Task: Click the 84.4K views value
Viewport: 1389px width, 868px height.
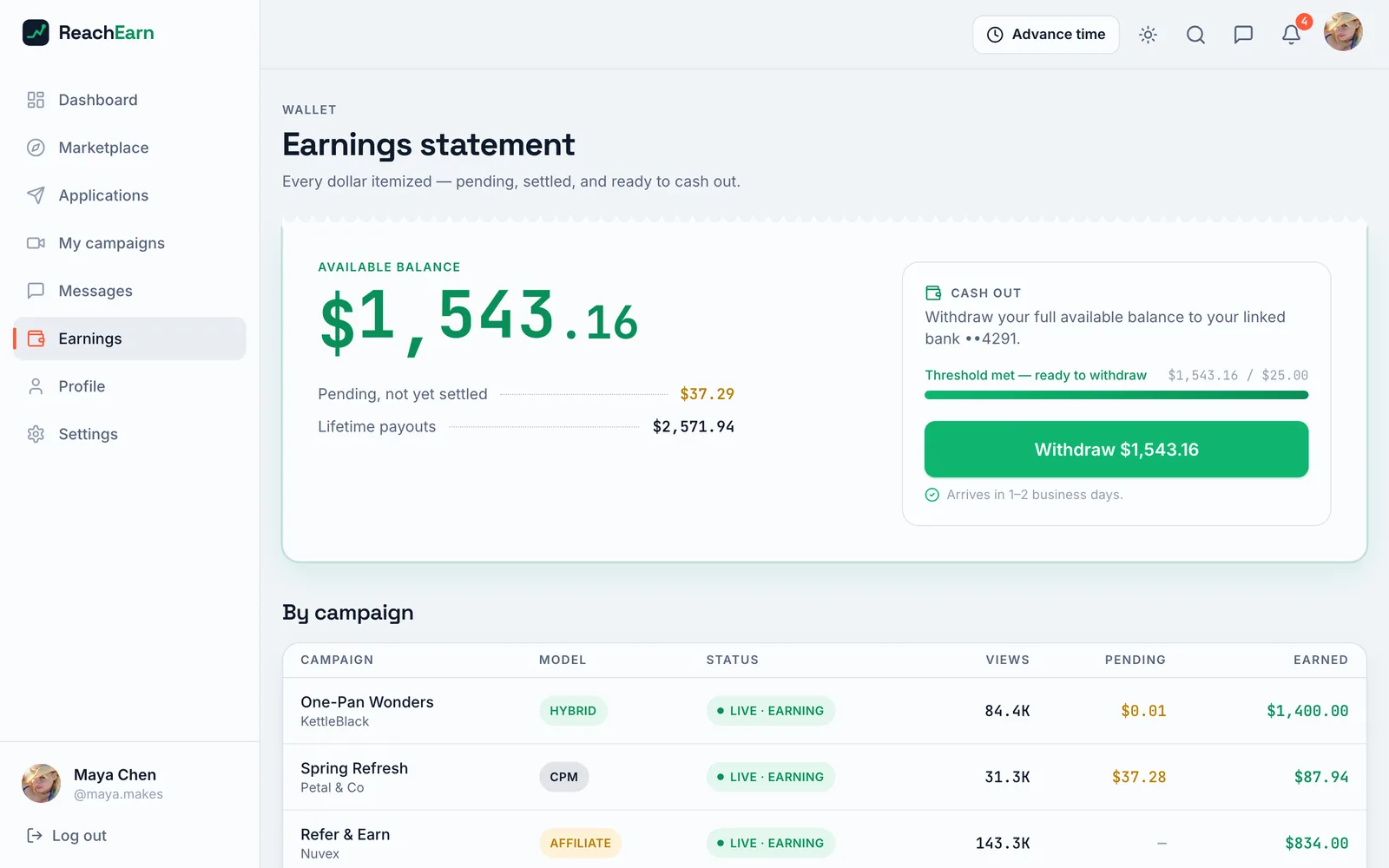Action: click(x=1007, y=711)
